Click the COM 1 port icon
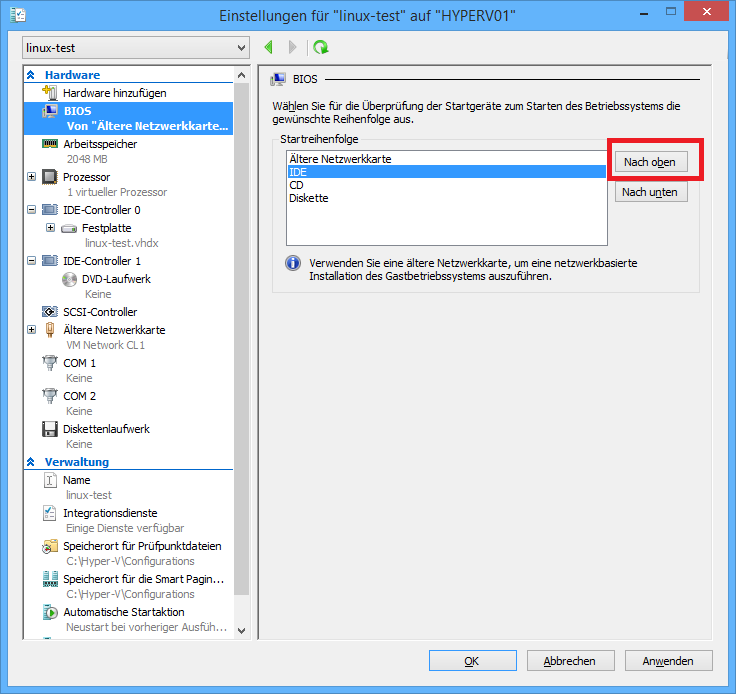 pyautogui.click(x=50, y=363)
